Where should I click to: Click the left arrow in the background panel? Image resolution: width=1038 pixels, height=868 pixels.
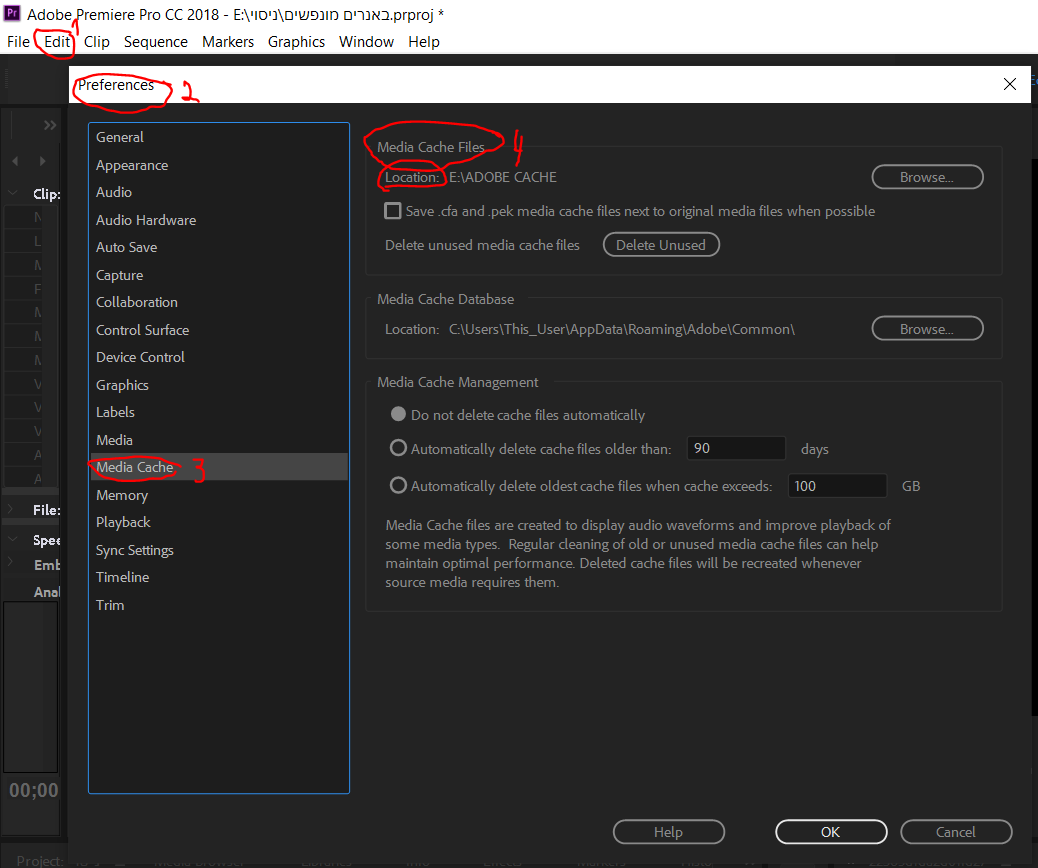[x=15, y=161]
